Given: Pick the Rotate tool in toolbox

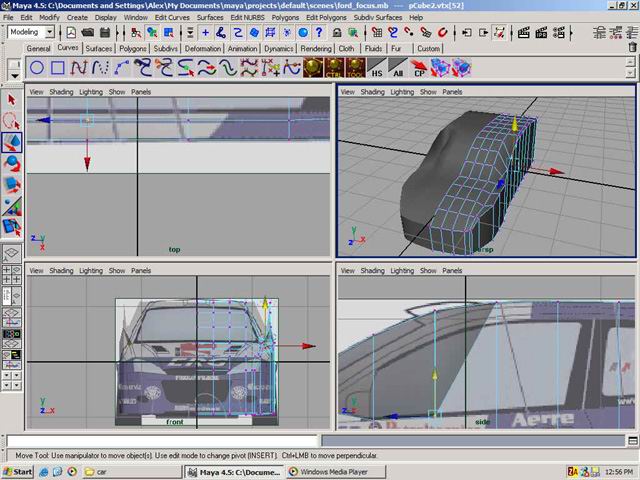Looking at the screenshot, I should coord(12,164).
